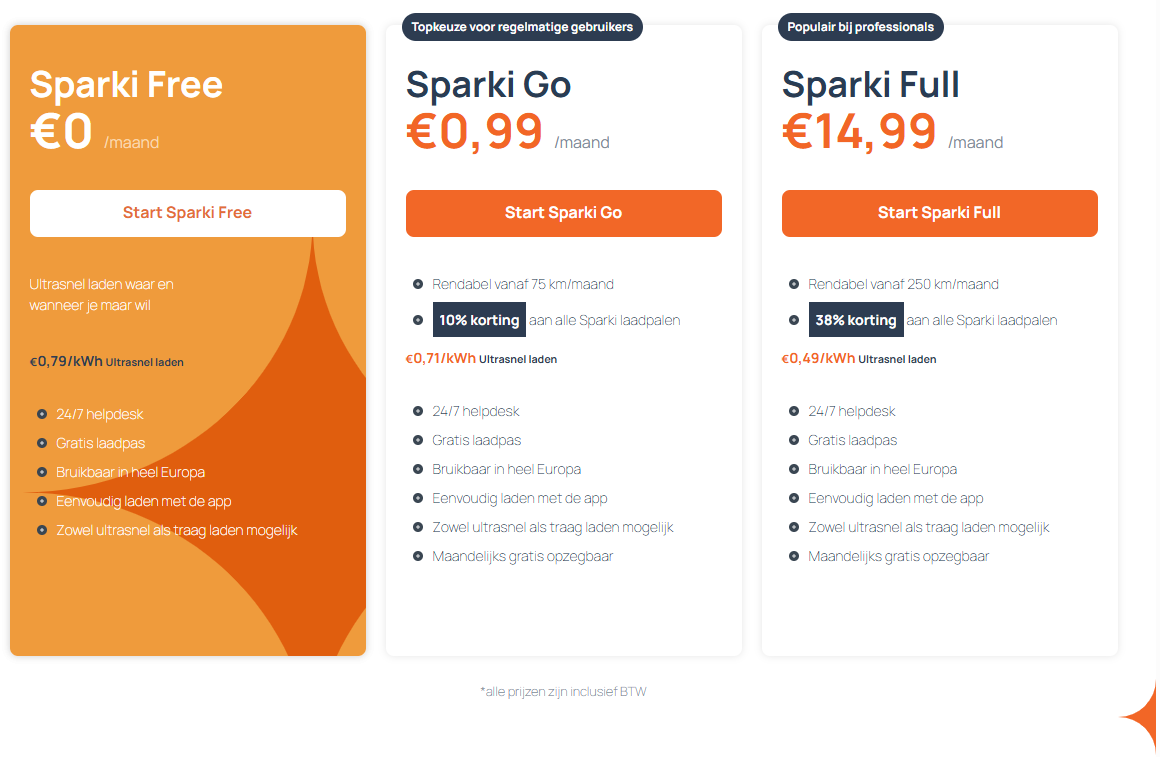Screen dimensions: 1160x757
Task: Click the 'Topkeuze voor regelmatige gebruikers' label
Action: click(522, 27)
